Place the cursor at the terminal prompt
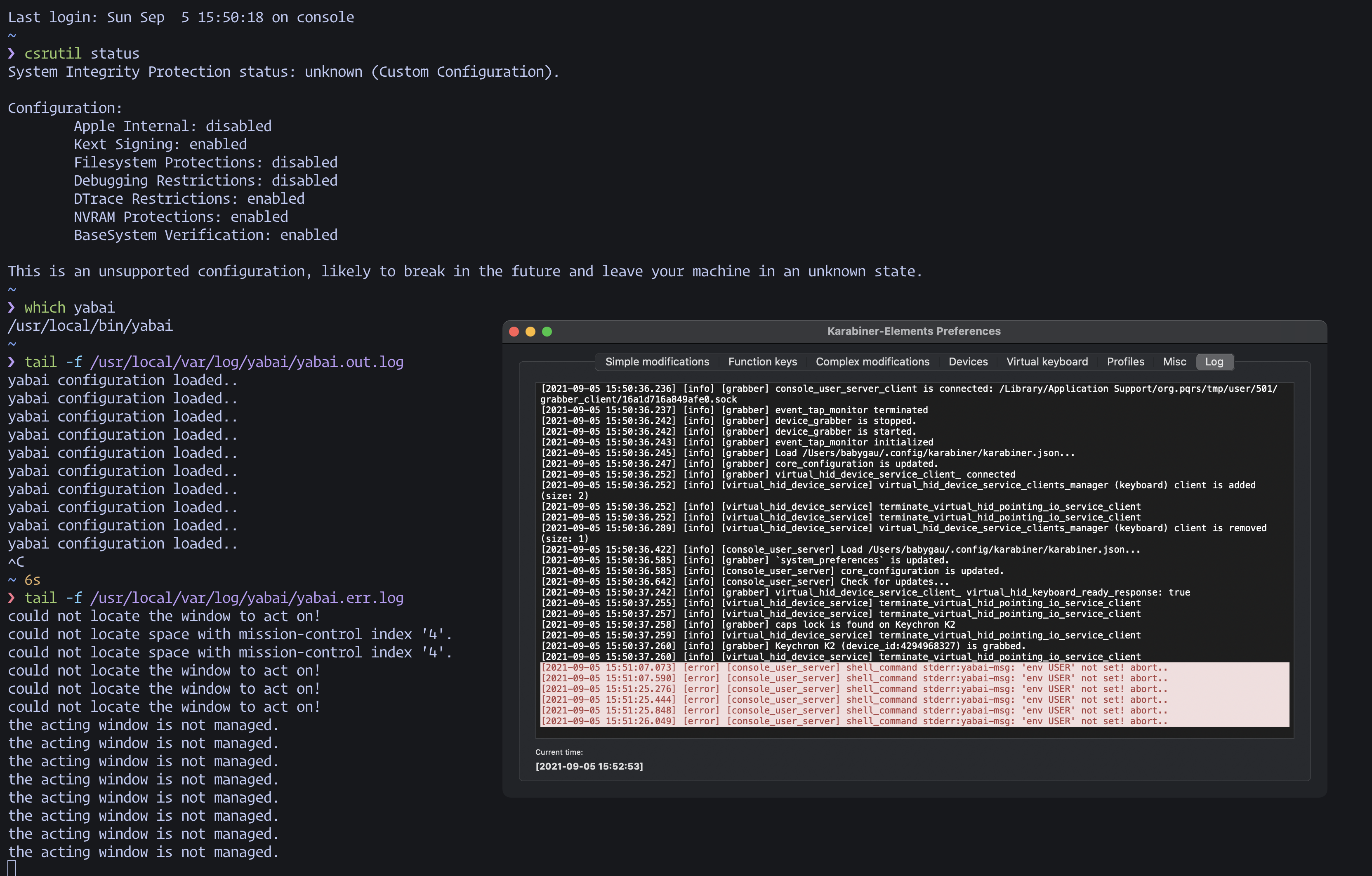This screenshot has width=1372, height=876. (x=12, y=868)
